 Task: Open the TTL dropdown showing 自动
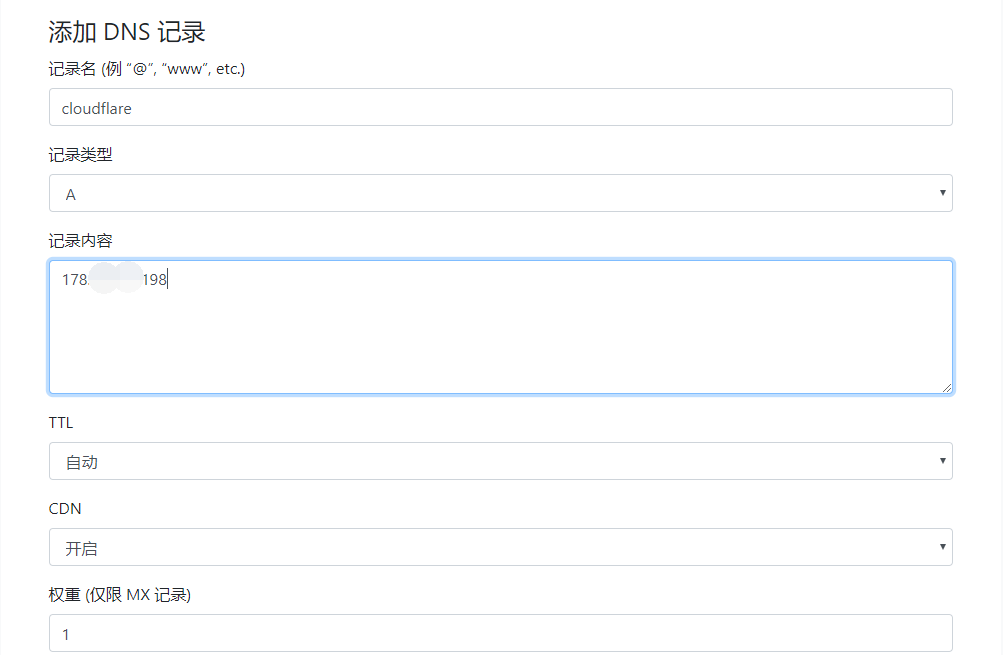(501, 461)
